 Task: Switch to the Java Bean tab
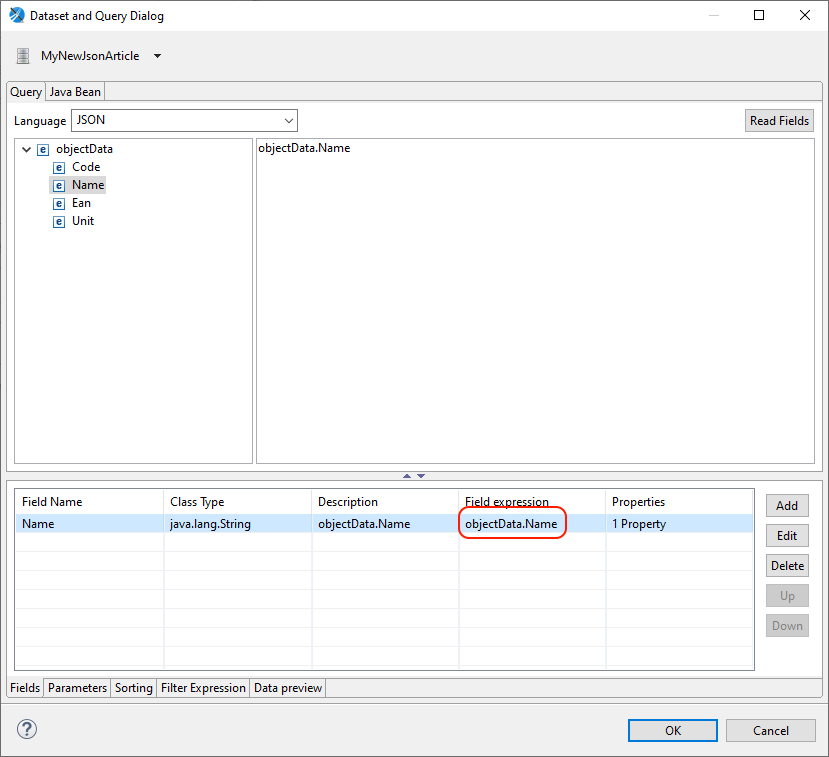[75, 92]
